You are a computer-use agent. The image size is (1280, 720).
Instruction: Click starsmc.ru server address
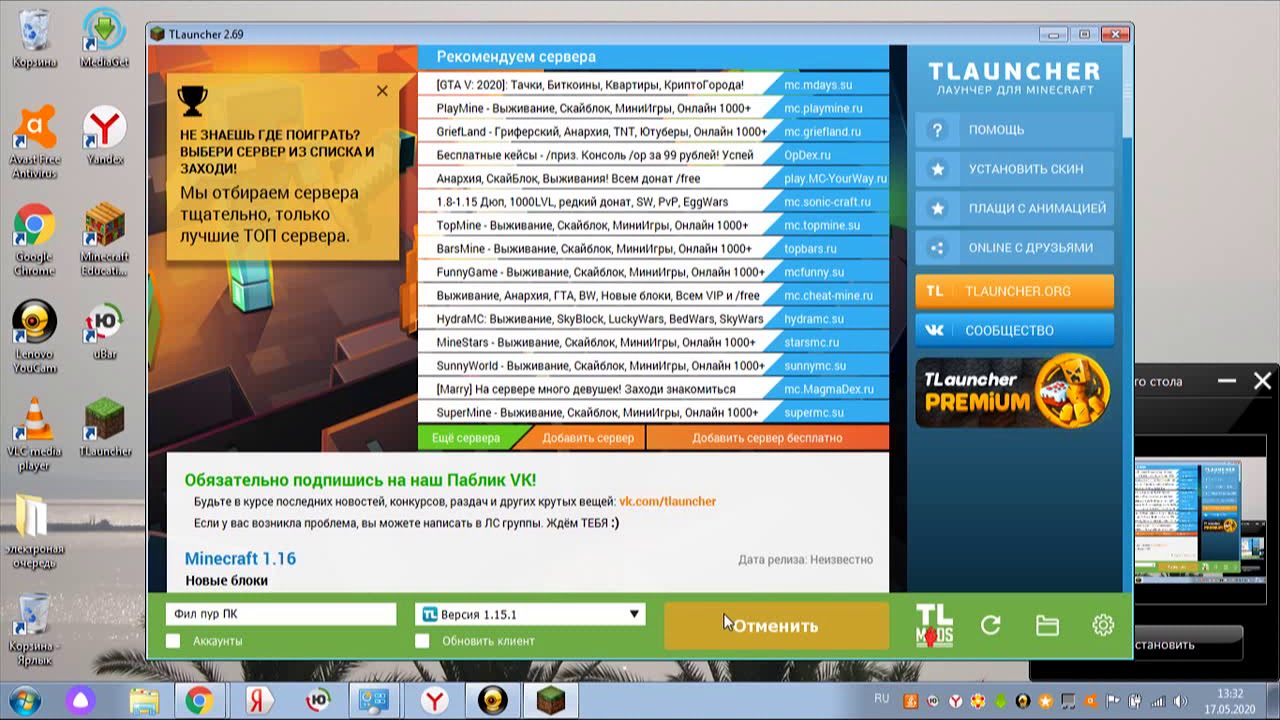pyautogui.click(x=811, y=342)
